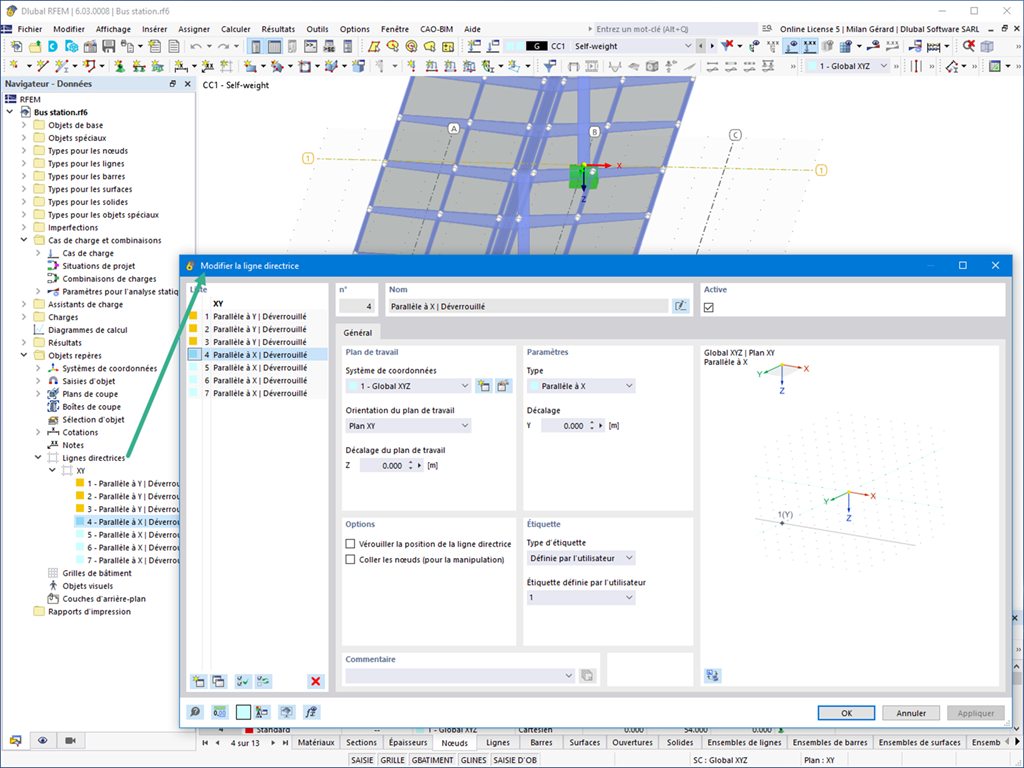This screenshot has height=768, width=1024.
Task: Open Type dropdown showing Parallèle à X
Action: pyautogui.click(x=581, y=386)
